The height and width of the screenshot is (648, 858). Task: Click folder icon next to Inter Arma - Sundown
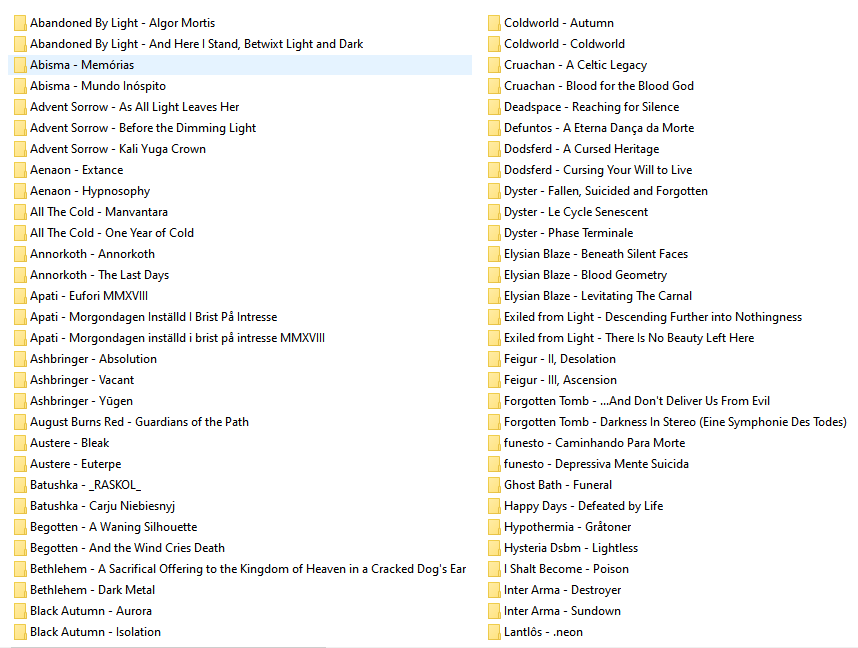[494, 611]
